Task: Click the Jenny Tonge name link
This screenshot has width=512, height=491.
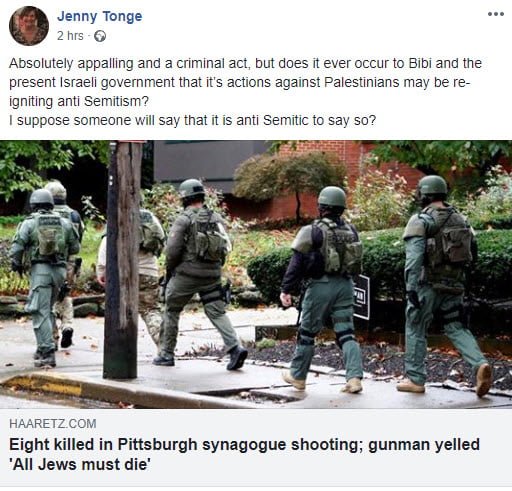Action: [100, 16]
